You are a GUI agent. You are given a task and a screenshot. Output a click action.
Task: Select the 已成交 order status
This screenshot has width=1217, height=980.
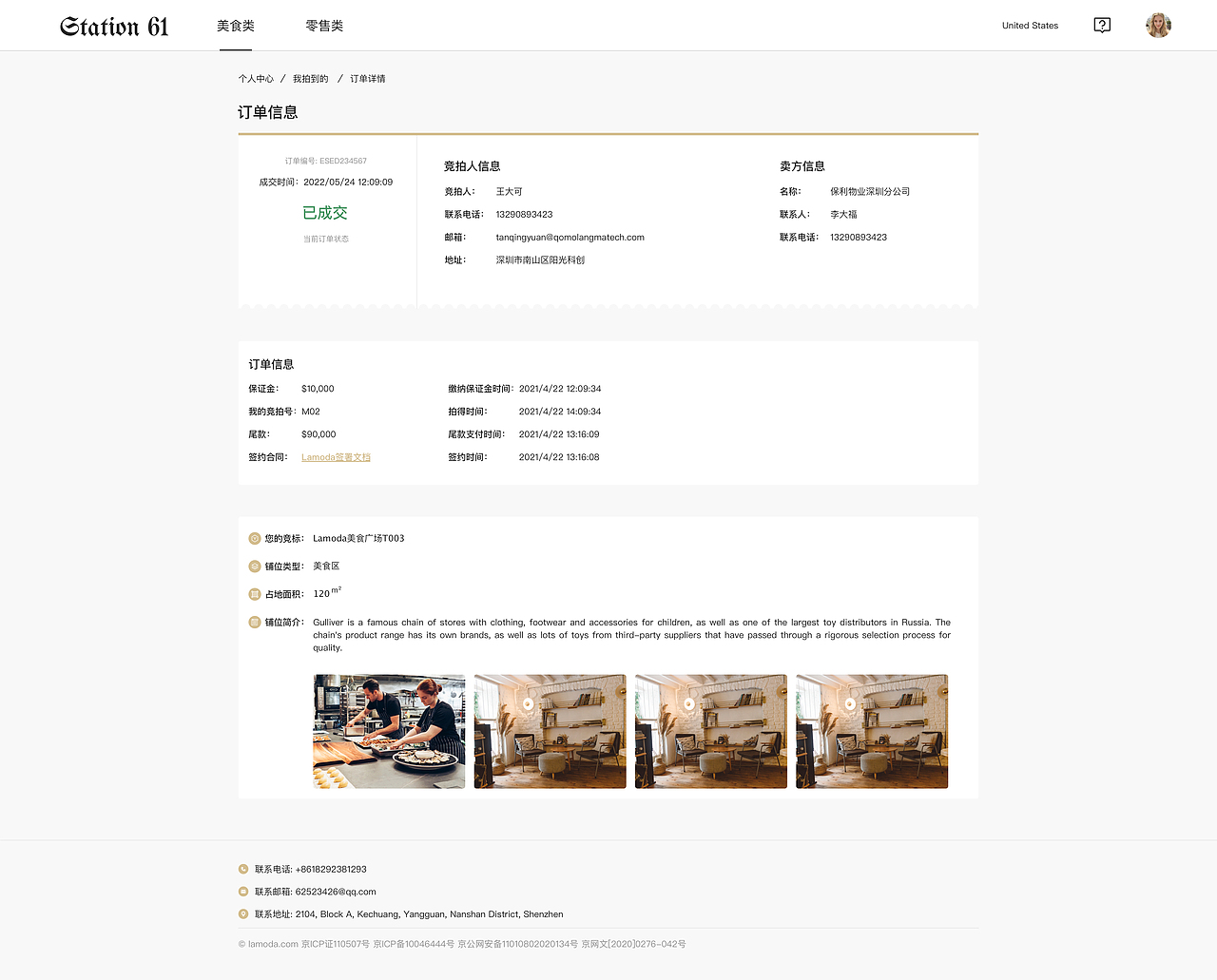coord(325,213)
